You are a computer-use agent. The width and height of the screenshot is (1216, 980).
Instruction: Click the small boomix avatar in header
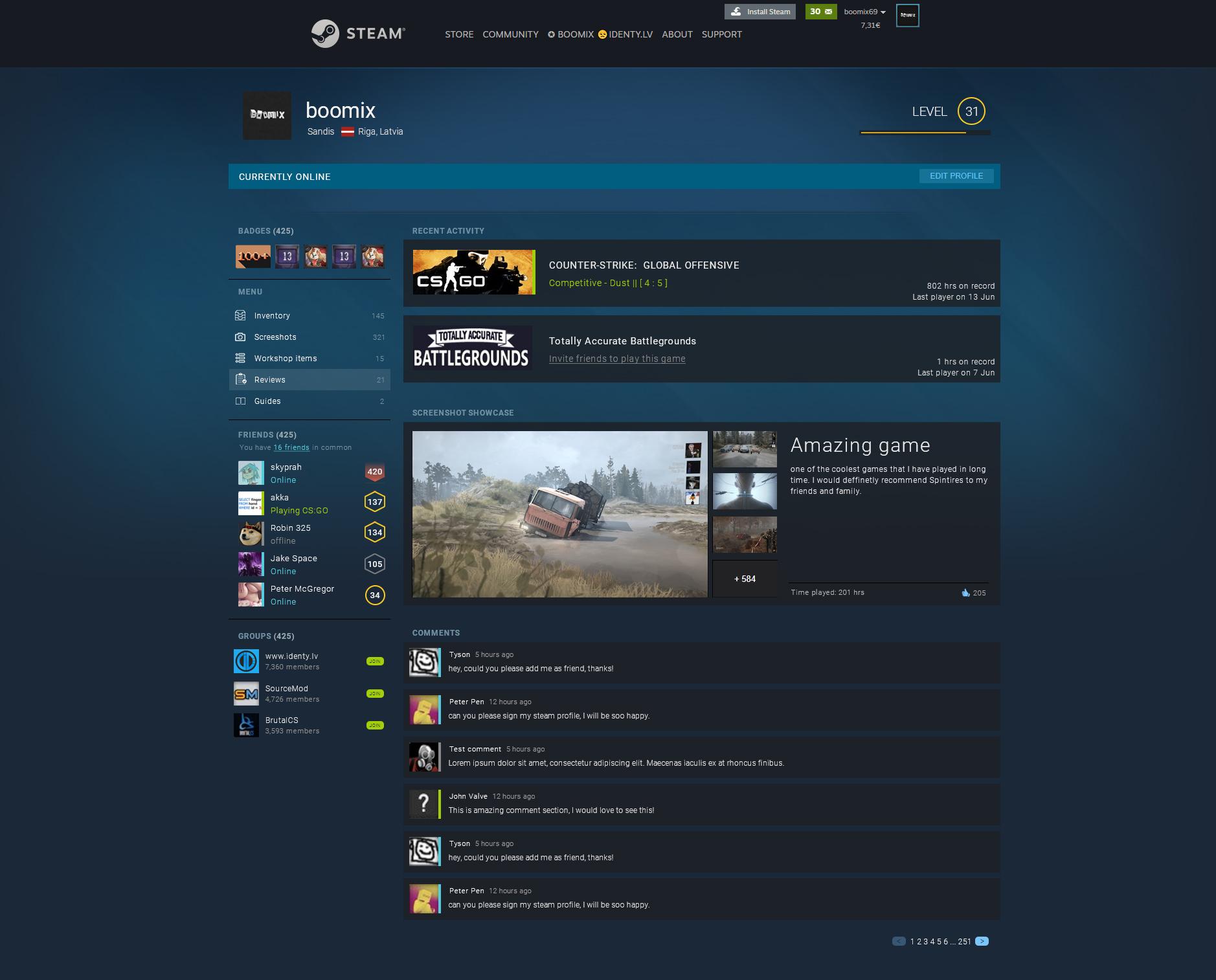pos(907,16)
